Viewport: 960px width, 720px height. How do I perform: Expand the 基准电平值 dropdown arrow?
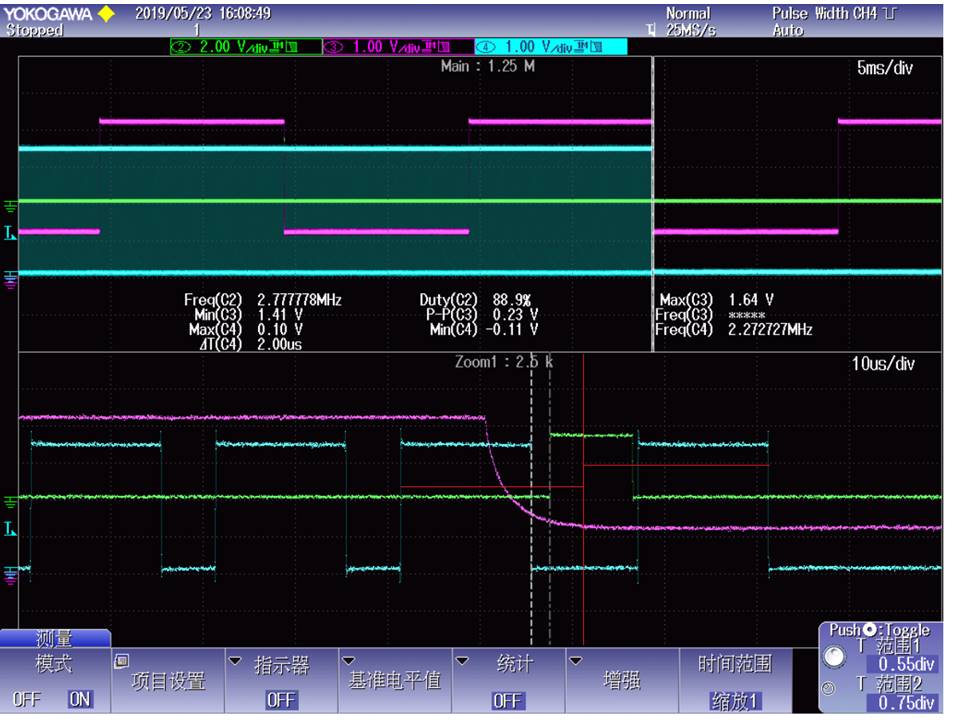click(x=348, y=661)
